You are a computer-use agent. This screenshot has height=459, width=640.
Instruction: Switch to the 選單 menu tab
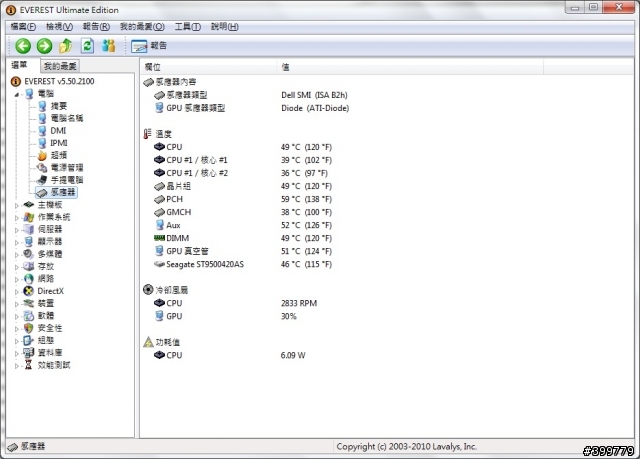[19, 65]
